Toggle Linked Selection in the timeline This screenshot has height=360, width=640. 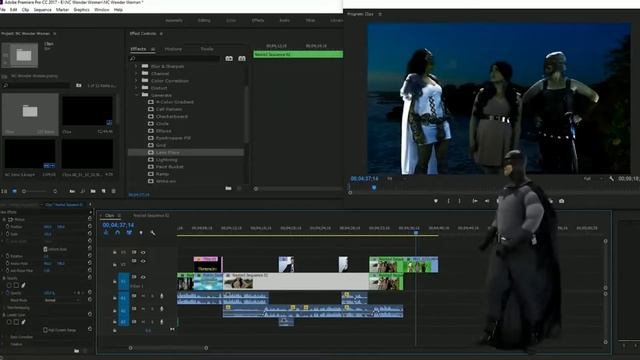(x=129, y=233)
